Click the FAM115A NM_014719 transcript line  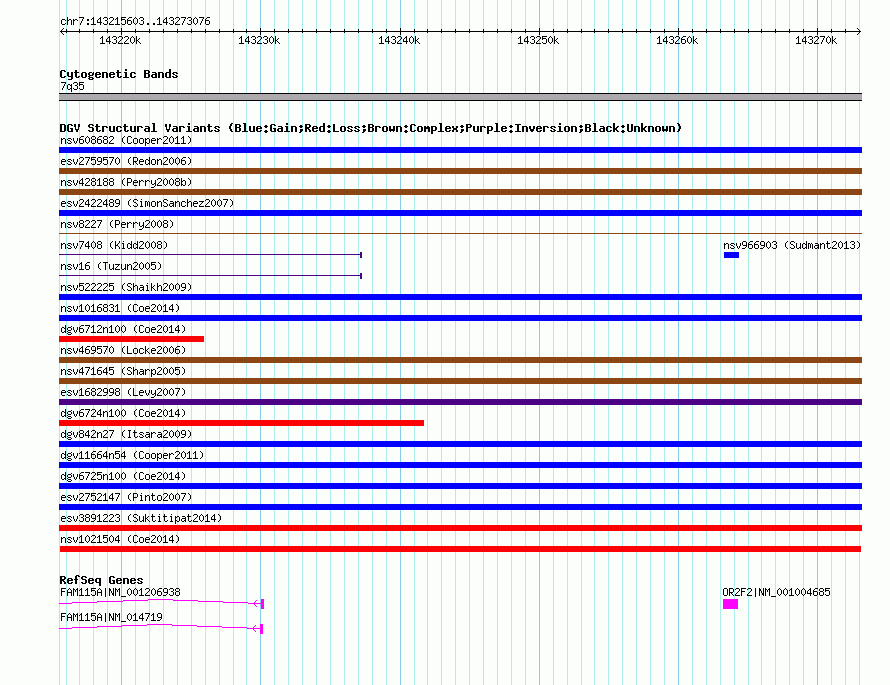coord(161,628)
